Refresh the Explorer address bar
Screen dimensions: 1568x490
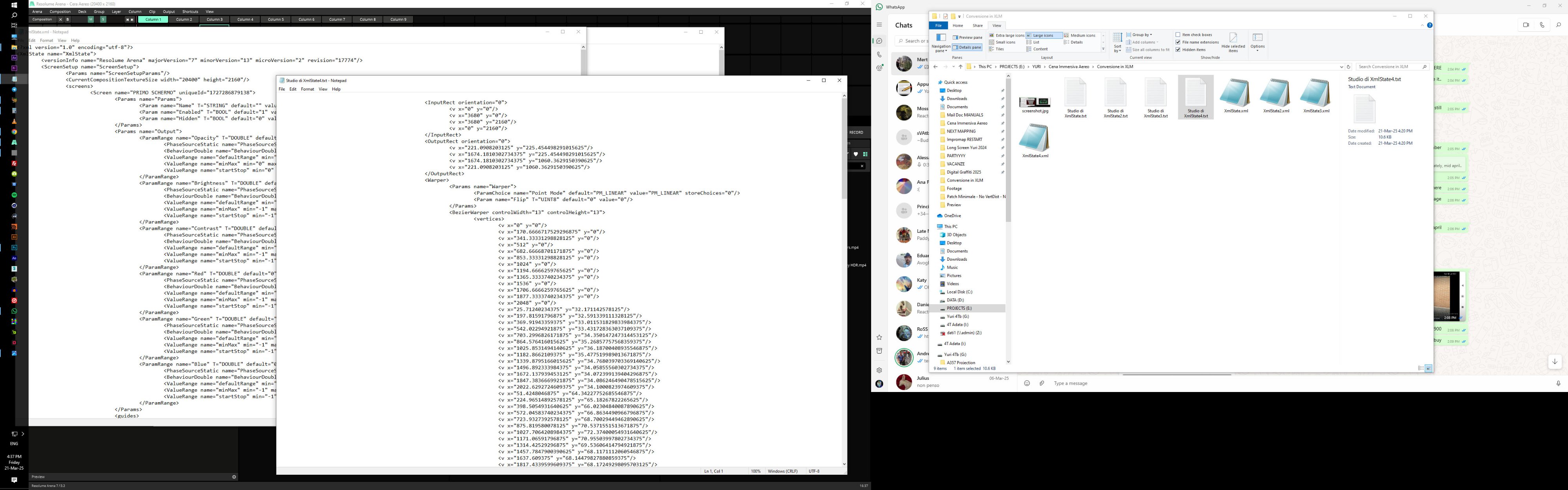point(1348,67)
